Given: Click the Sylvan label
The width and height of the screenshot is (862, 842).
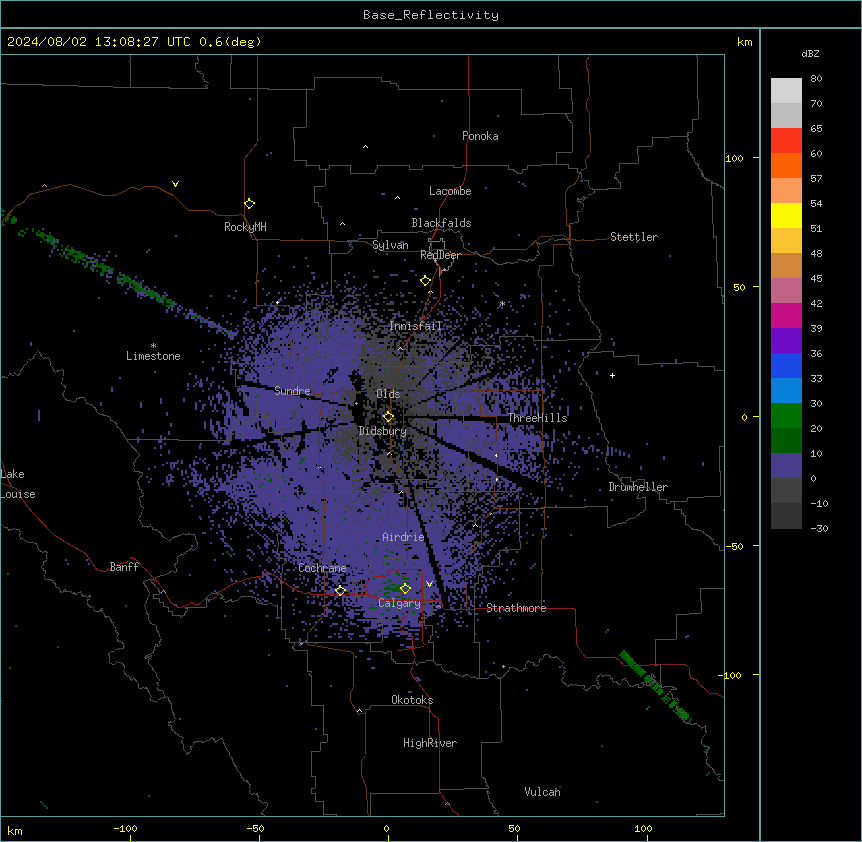Looking at the screenshot, I should pyautogui.click(x=390, y=245).
